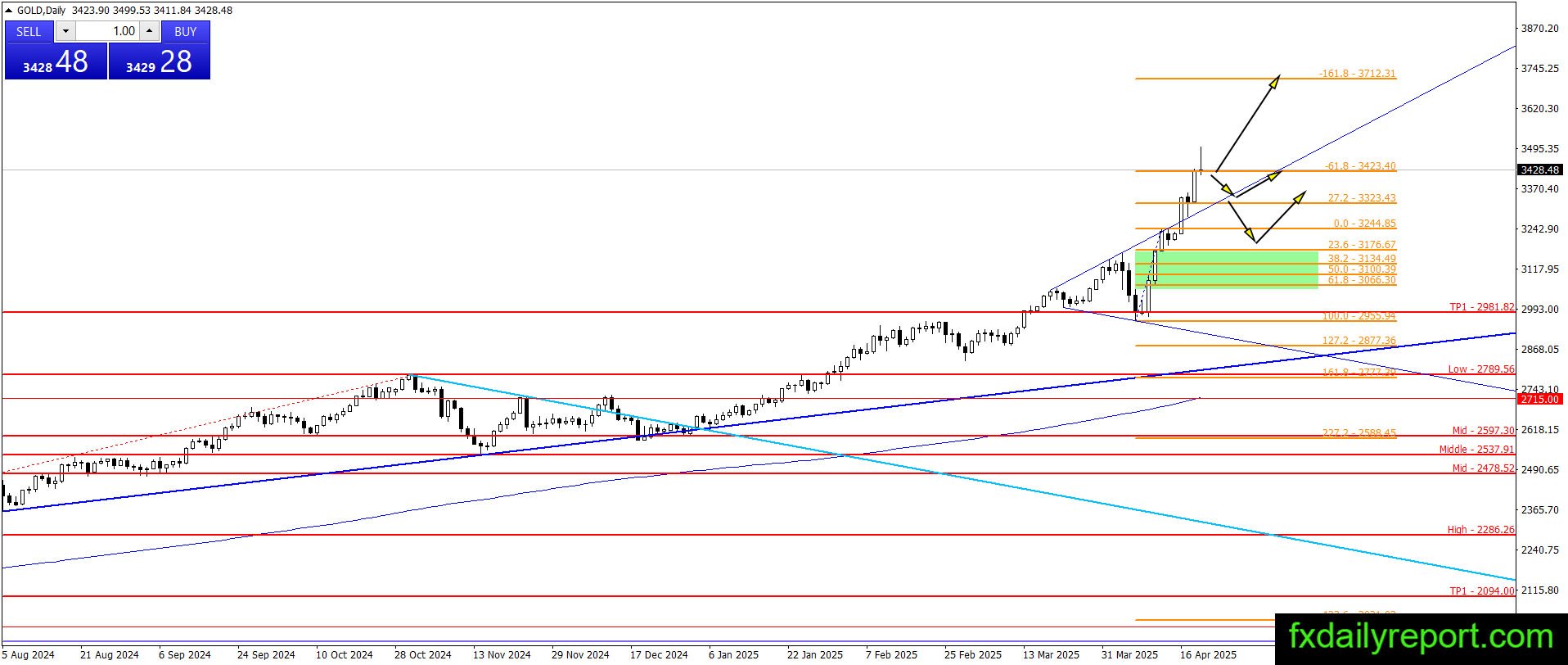Click the red 2715.00 price marker on axis
The width and height of the screenshot is (1568, 665).
pos(1540,400)
